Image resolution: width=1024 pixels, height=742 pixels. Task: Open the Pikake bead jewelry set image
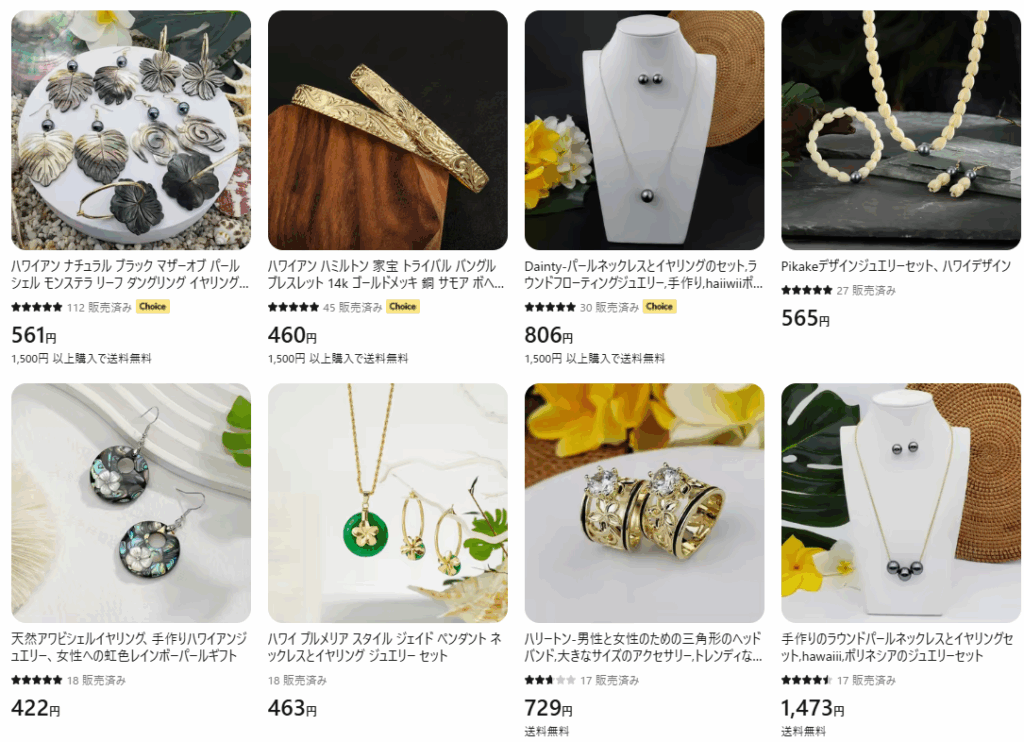[x=901, y=130]
